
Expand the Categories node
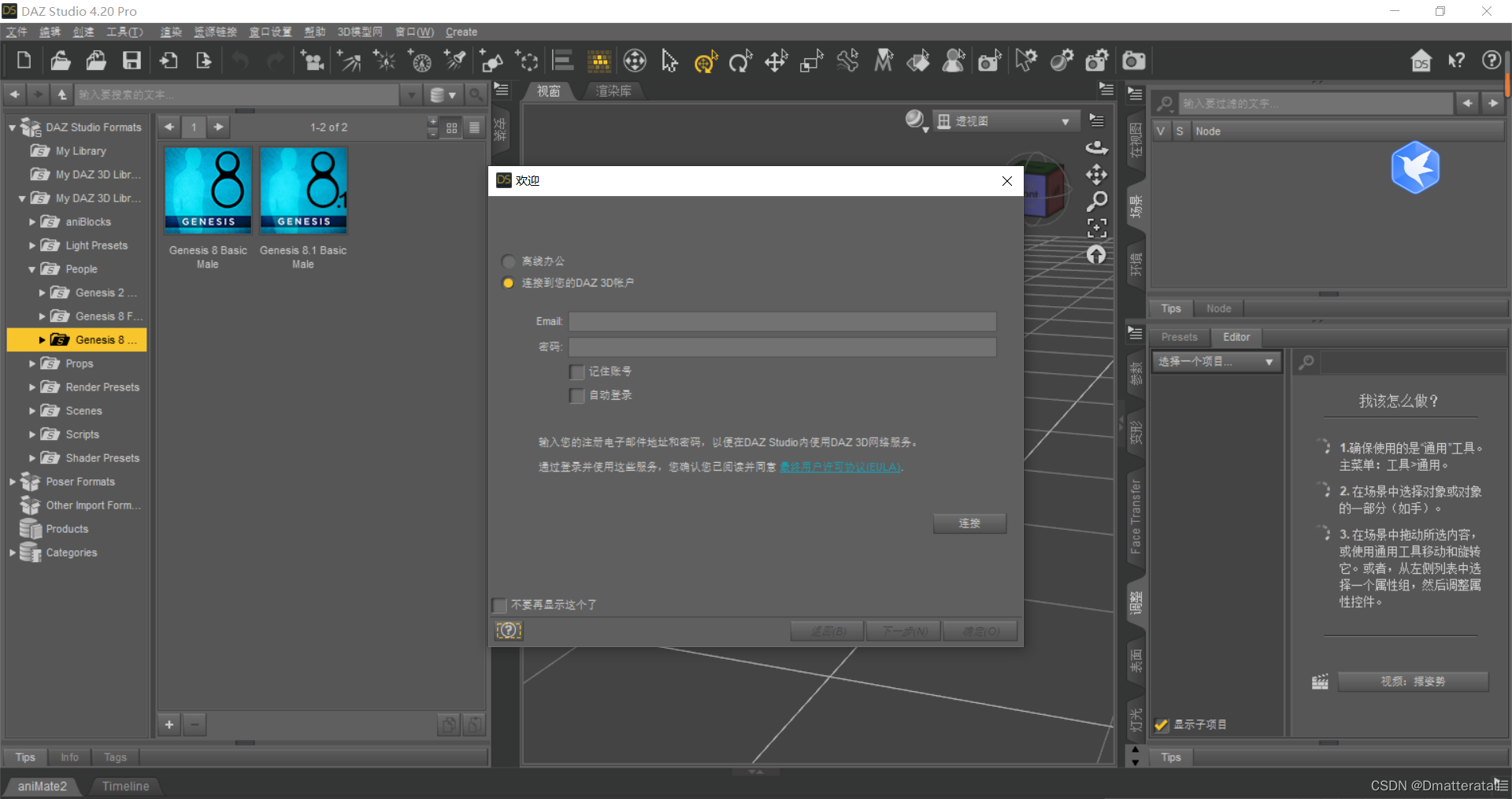point(12,553)
